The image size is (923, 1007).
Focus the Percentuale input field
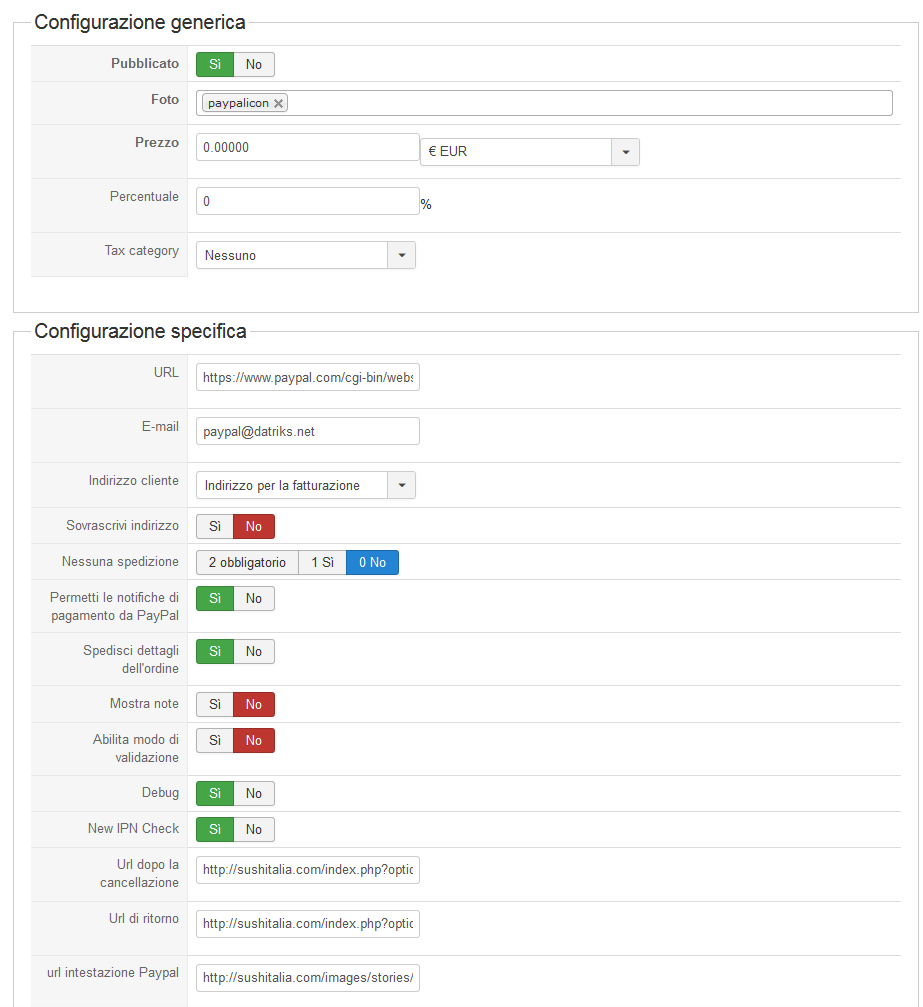(307, 201)
